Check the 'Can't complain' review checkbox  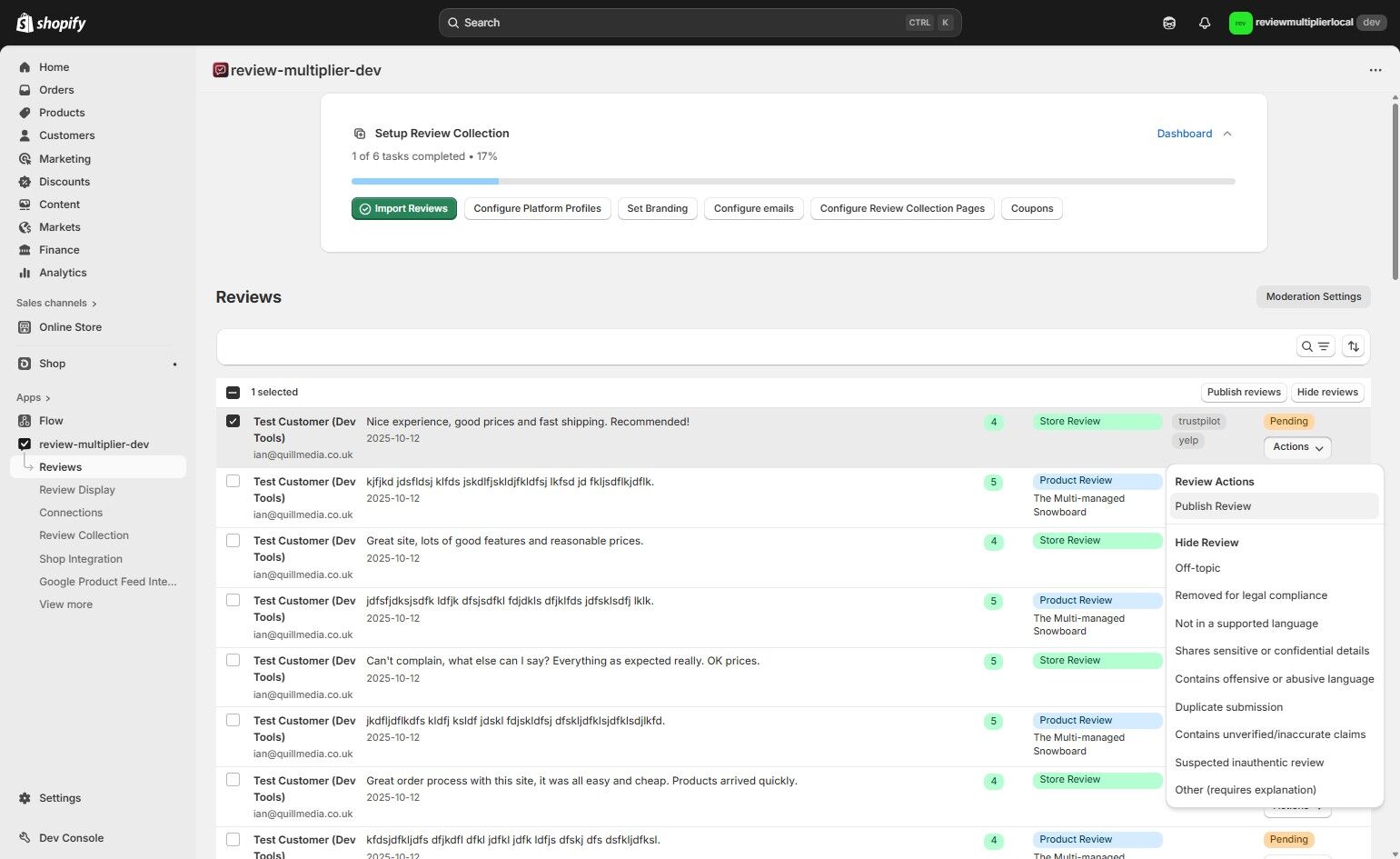(233, 661)
